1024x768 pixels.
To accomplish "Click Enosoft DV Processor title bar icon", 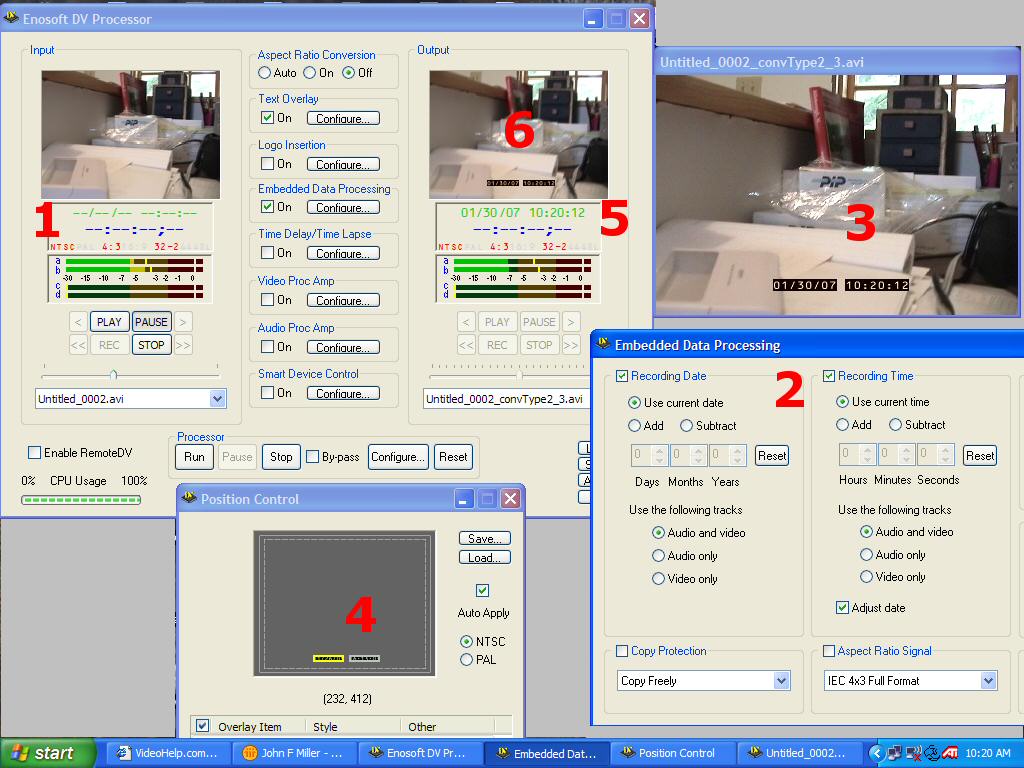I will coord(11,18).
